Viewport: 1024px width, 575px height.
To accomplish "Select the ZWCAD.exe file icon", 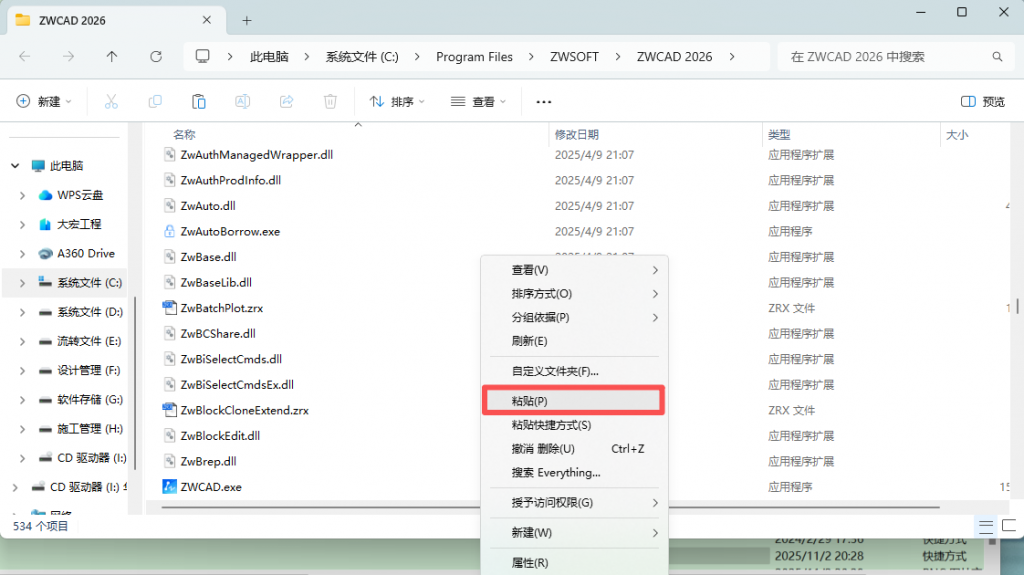I will click(169, 487).
